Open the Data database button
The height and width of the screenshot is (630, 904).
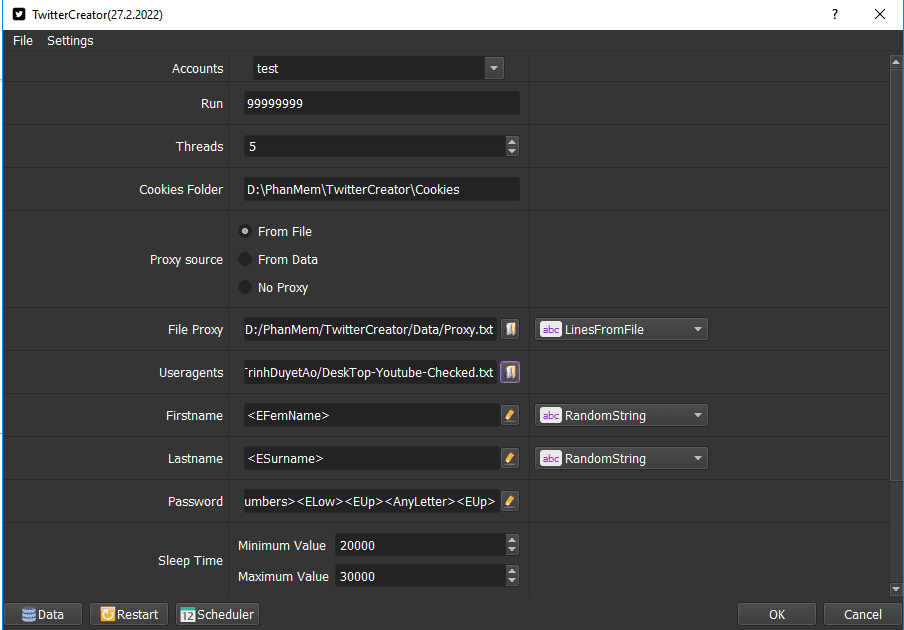pyautogui.click(x=43, y=614)
